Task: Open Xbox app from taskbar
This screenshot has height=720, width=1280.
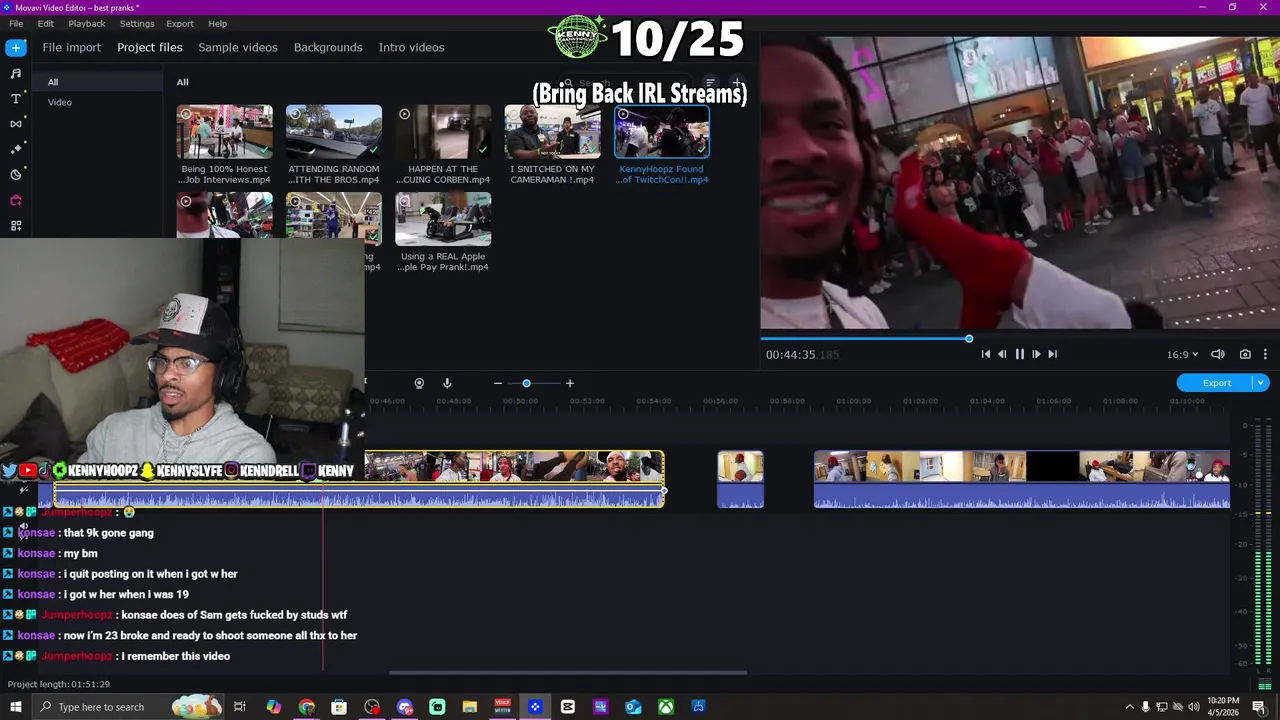Action: coord(666,707)
